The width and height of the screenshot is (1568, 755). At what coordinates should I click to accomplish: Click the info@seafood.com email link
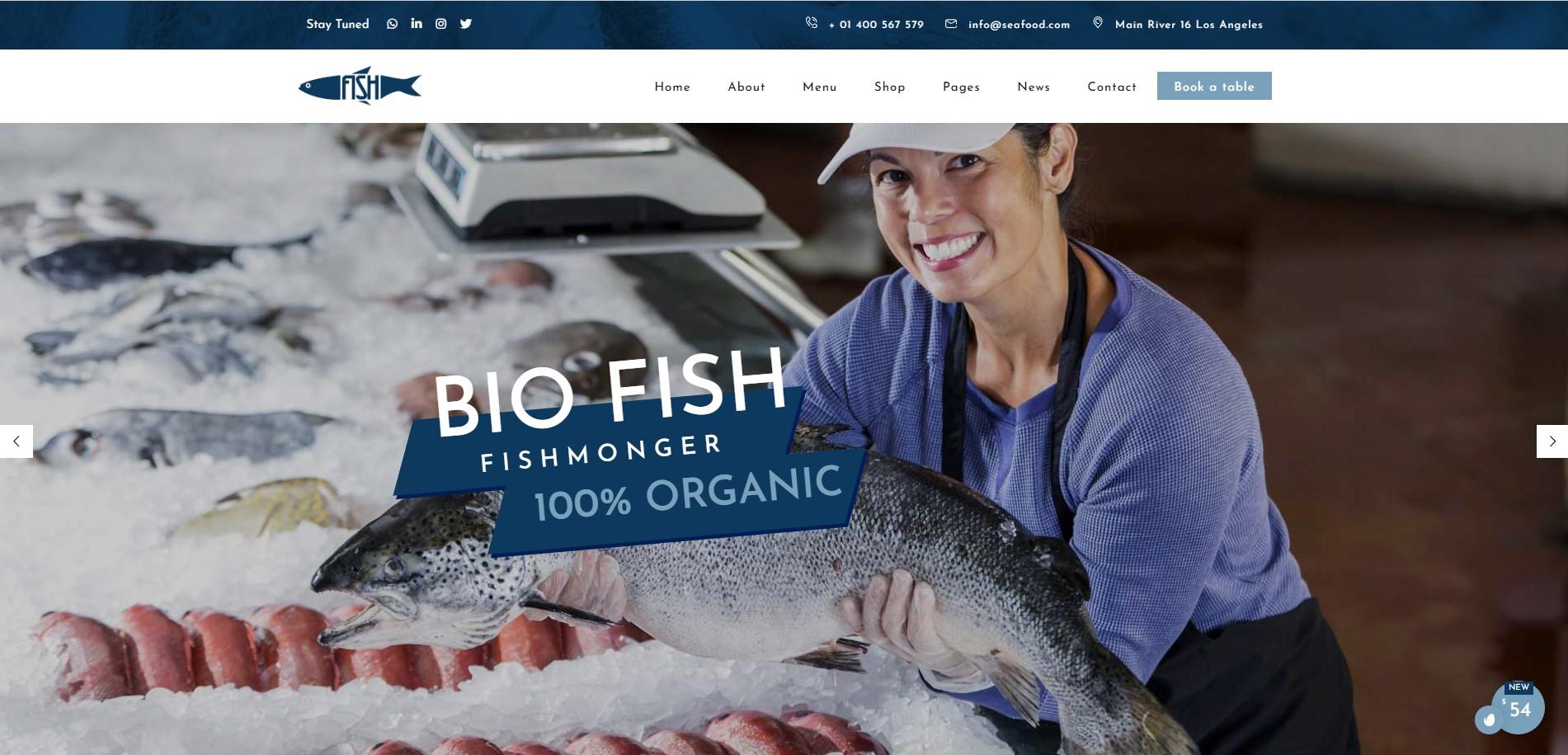(x=1019, y=25)
